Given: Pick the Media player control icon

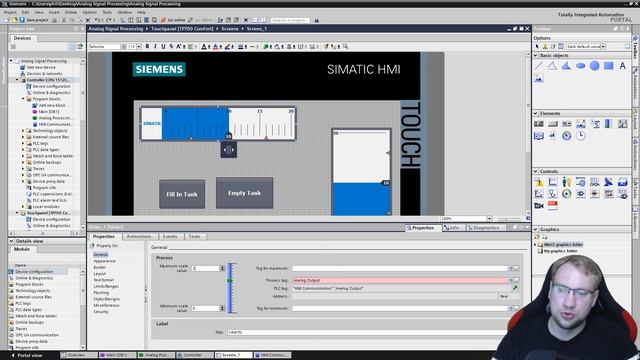Looking at the screenshot, I should tap(567, 194).
